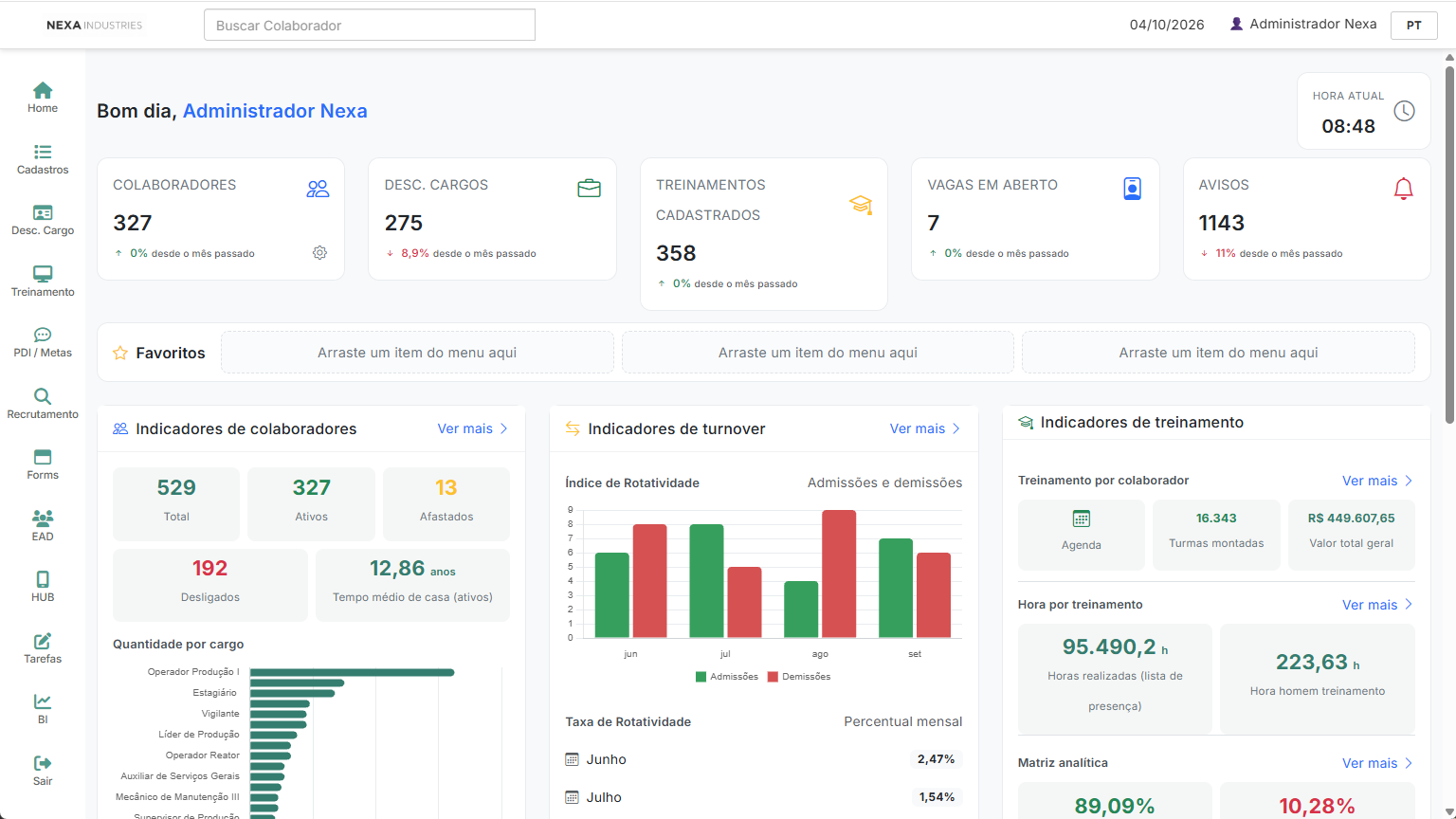This screenshot has height=819, width=1456.
Task: Click the Turmas montadas 16.343 card
Action: click(x=1216, y=535)
